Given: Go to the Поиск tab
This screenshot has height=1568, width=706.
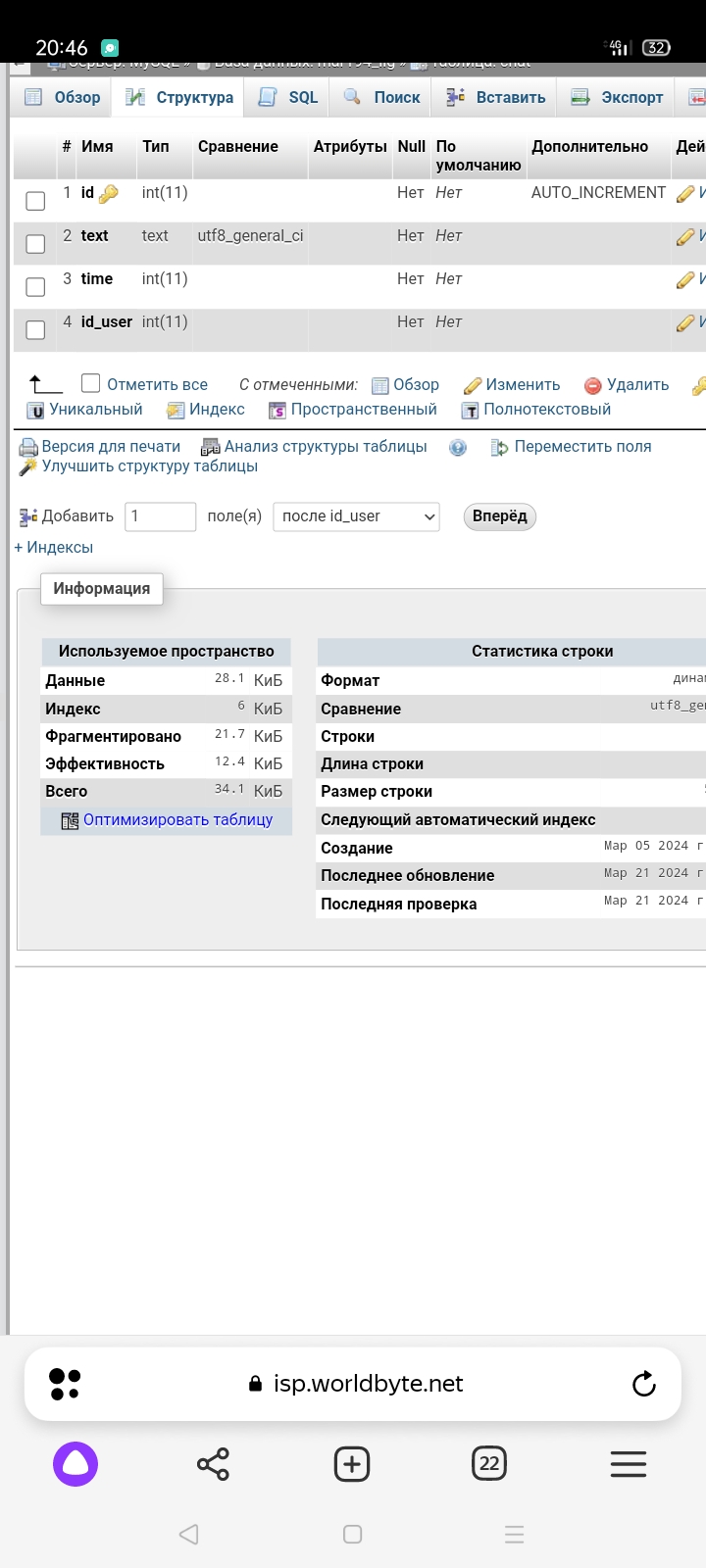Looking at the screenshot, I should pos(382,97).
